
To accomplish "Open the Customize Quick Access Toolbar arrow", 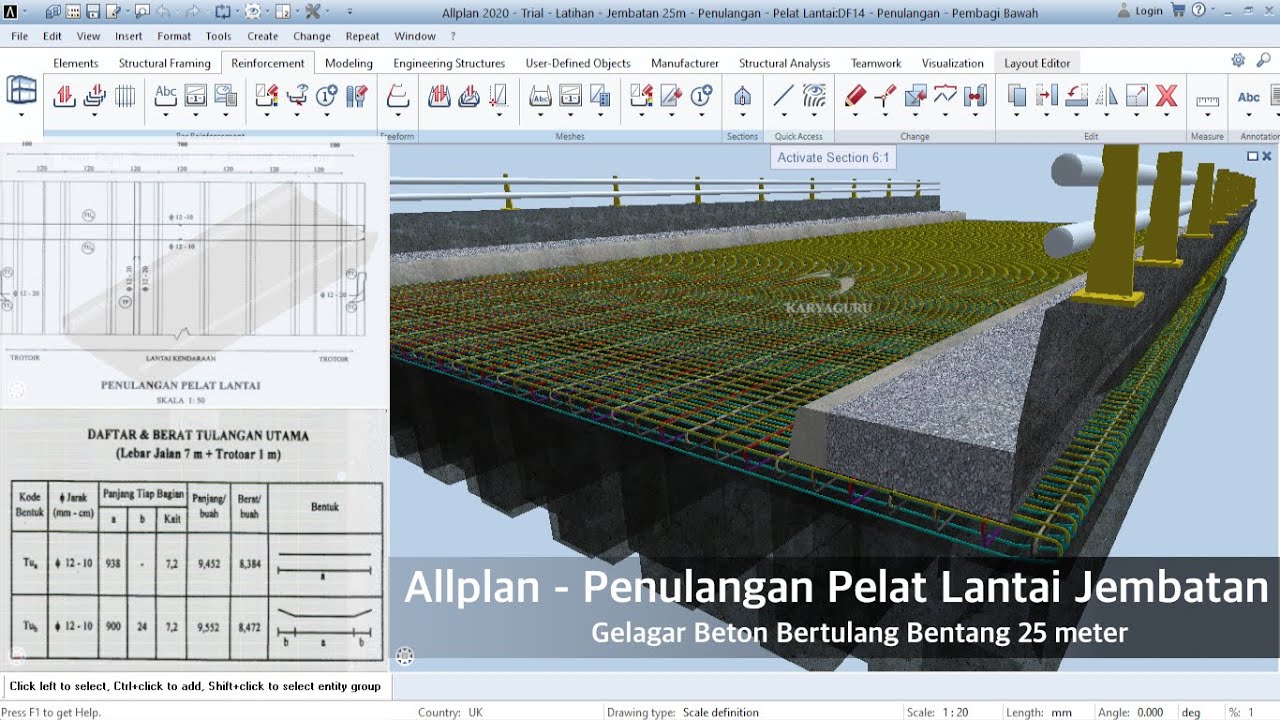I will [349, 12].
